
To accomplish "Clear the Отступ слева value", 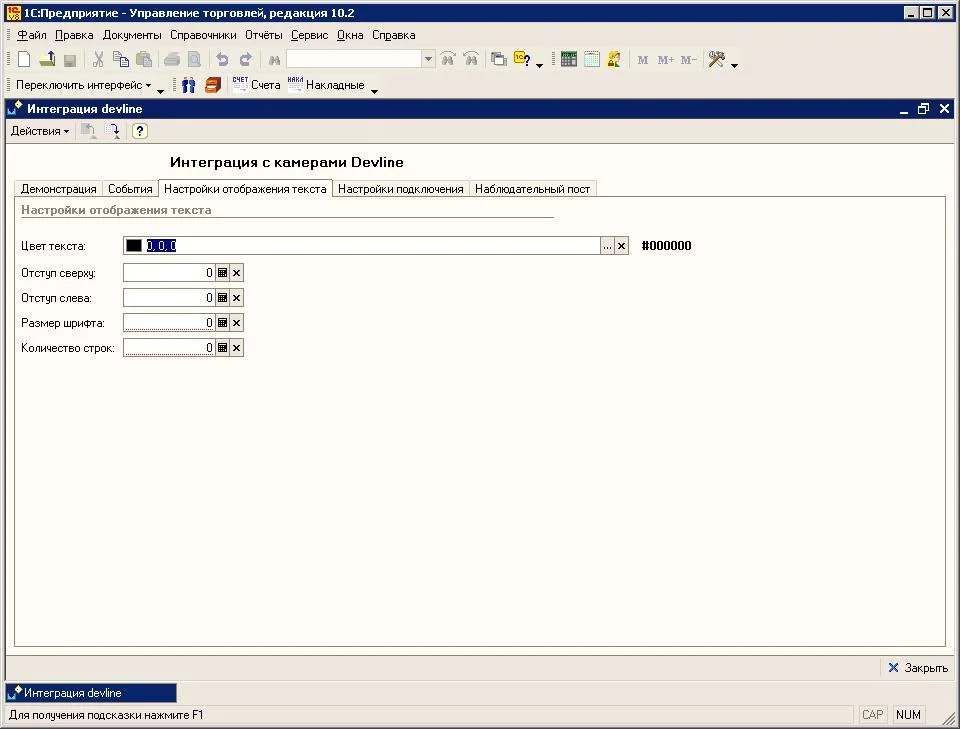I will [236, 297].
